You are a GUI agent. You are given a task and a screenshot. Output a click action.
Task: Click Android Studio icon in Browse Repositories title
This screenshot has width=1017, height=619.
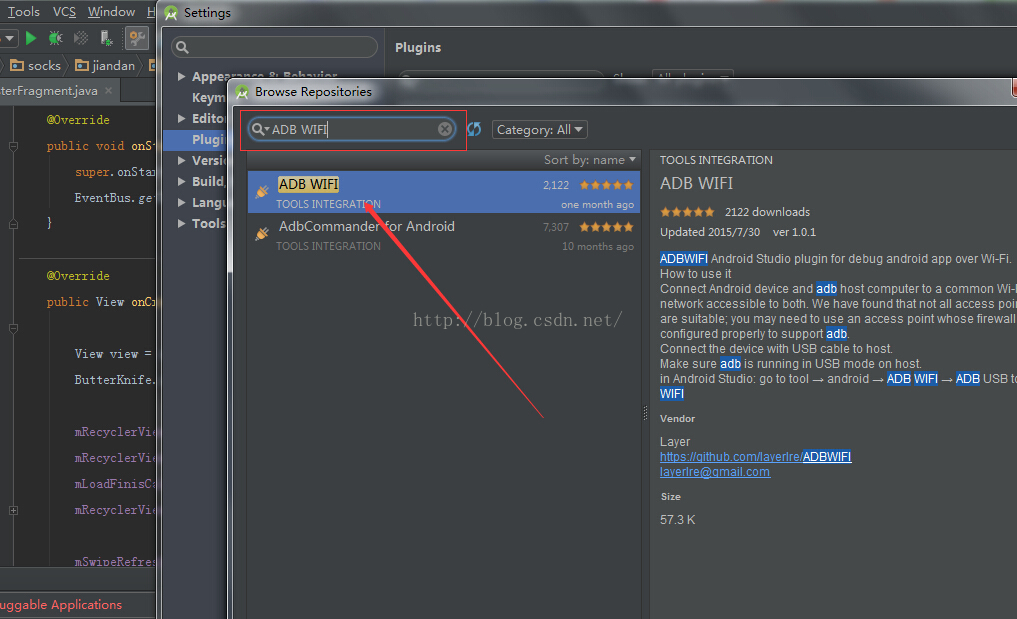click(243, 92)
